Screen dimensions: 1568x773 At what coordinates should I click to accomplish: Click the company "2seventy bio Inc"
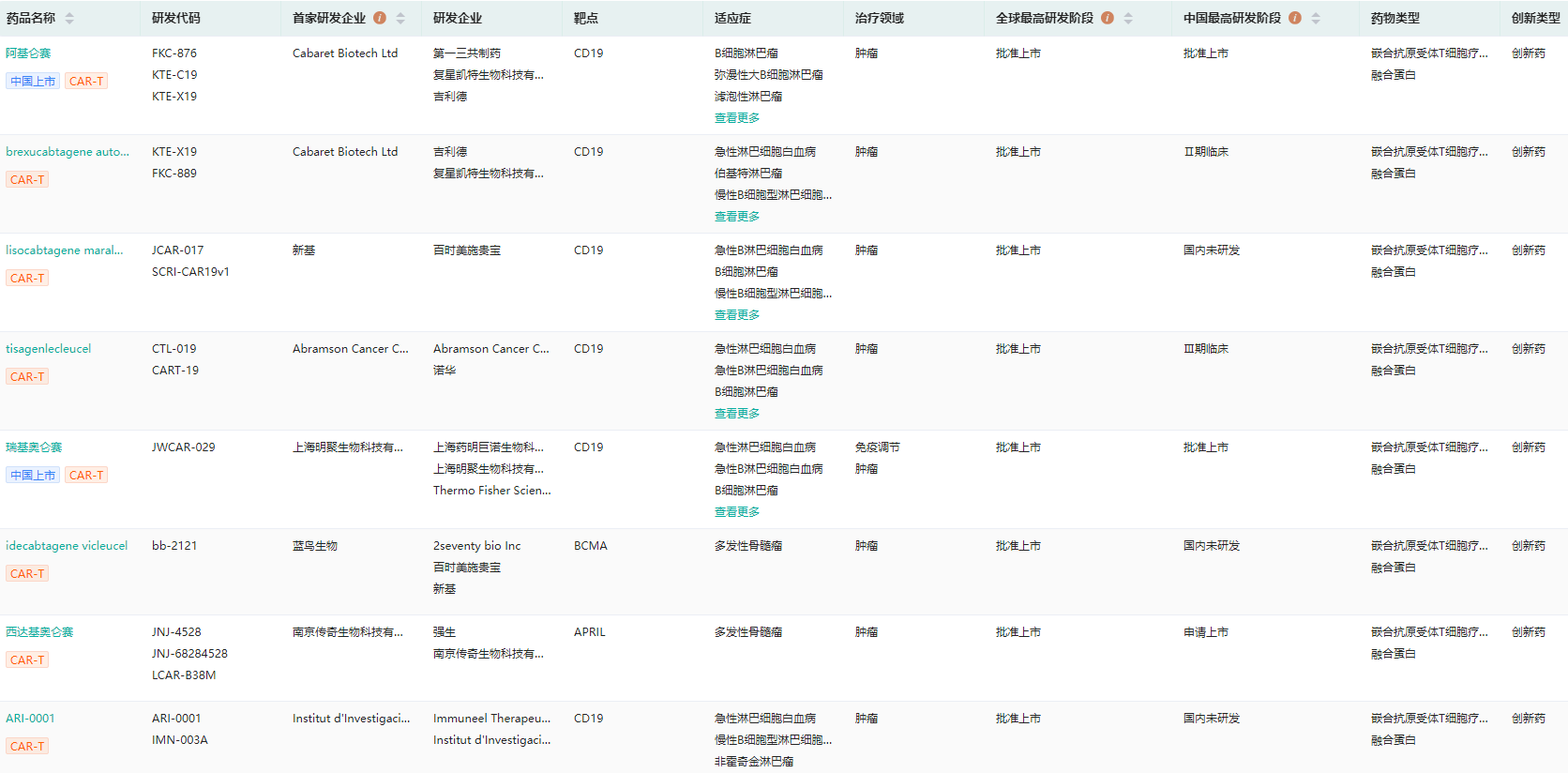click(x=477, y=546)
